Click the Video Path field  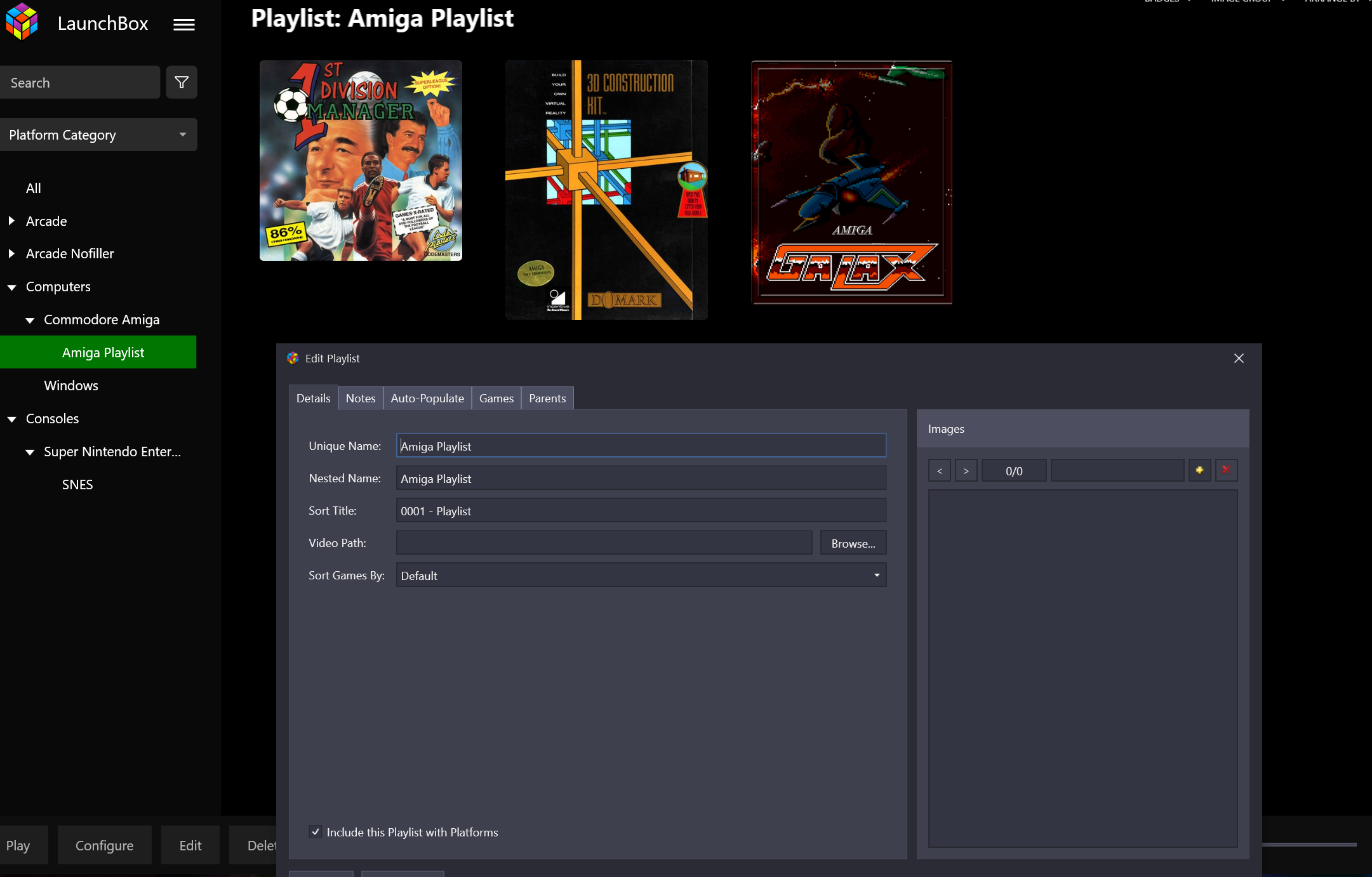click(604, 543)
